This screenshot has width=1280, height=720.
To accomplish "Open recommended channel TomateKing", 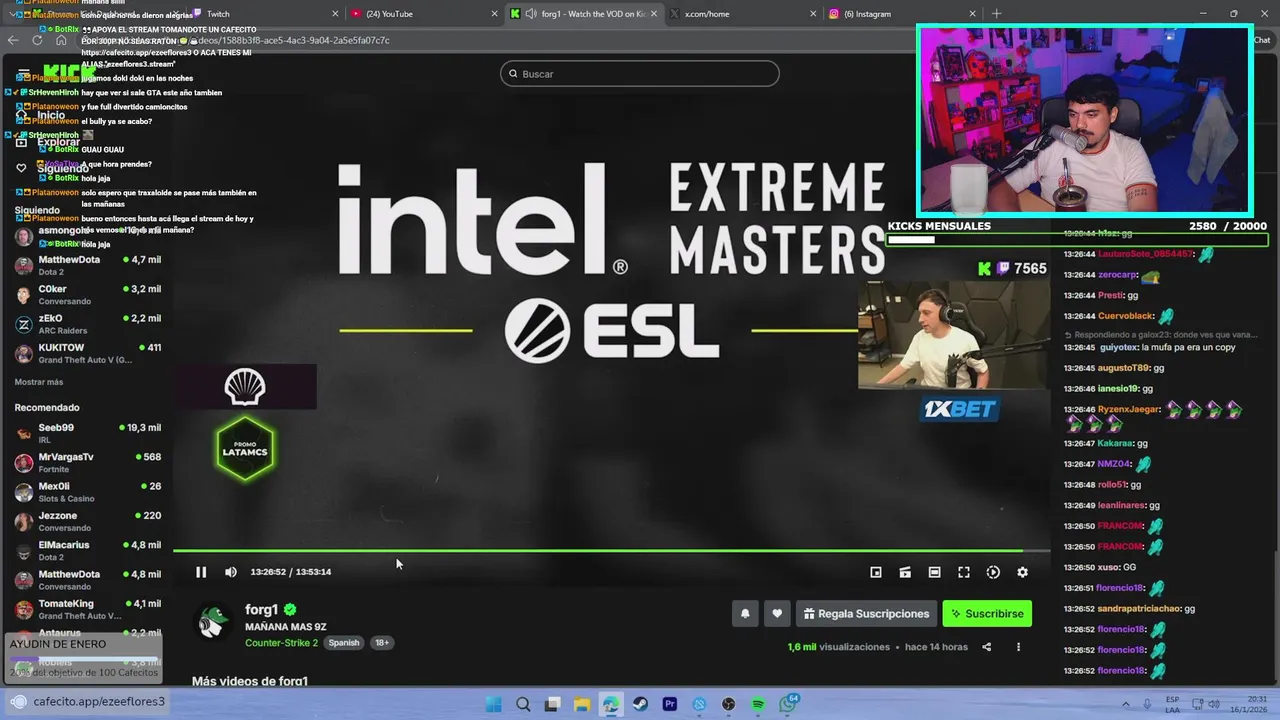I will click(87, 609).
